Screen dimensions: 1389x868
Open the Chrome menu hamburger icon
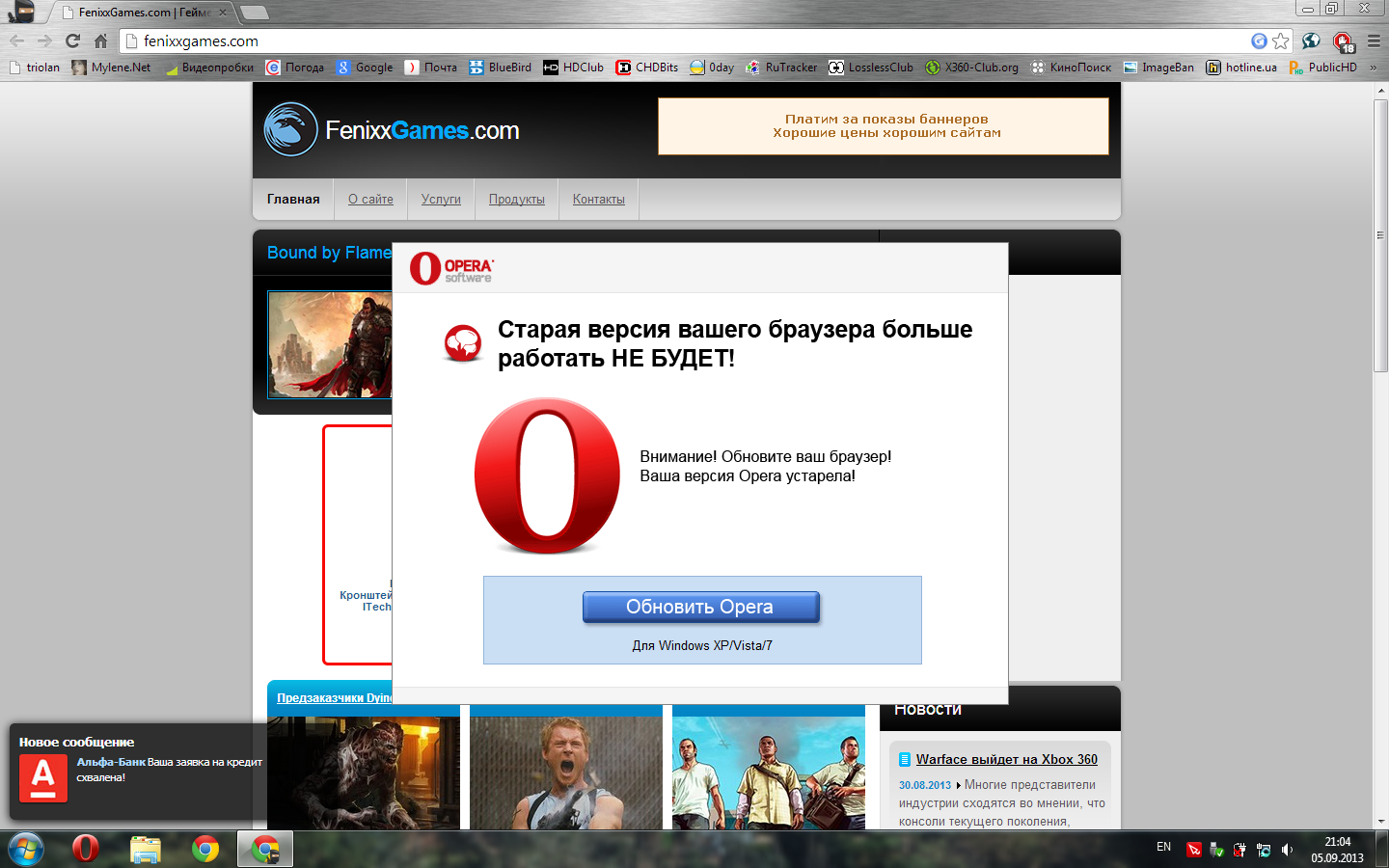coord(1374,41)
